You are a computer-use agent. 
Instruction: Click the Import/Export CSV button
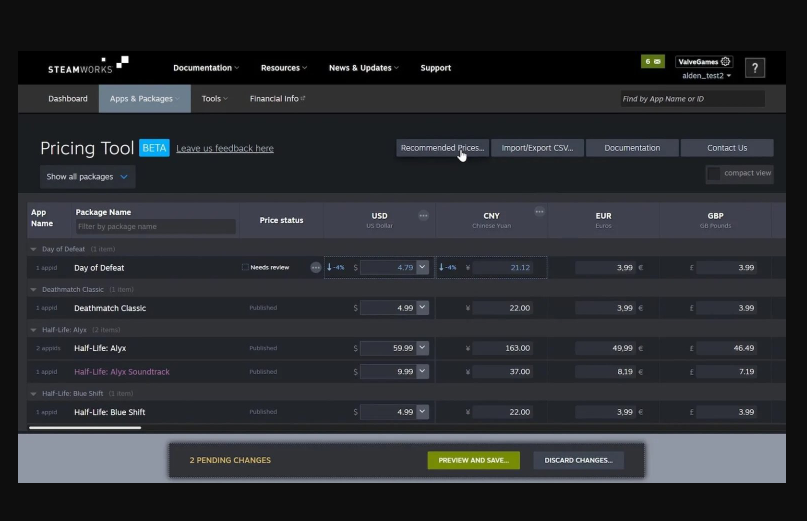point(537,148)
